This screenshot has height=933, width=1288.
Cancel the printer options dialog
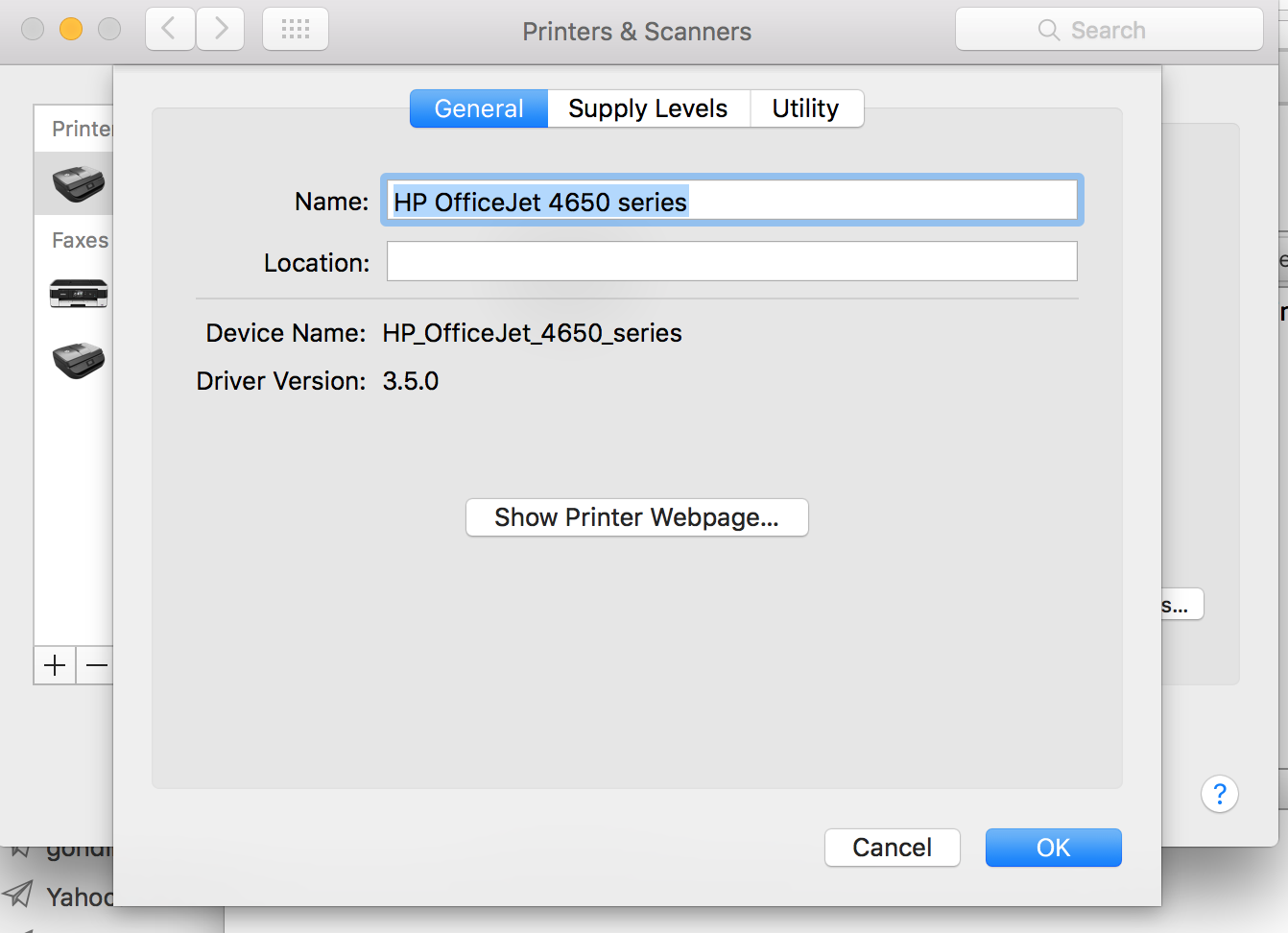click(892, 848)
